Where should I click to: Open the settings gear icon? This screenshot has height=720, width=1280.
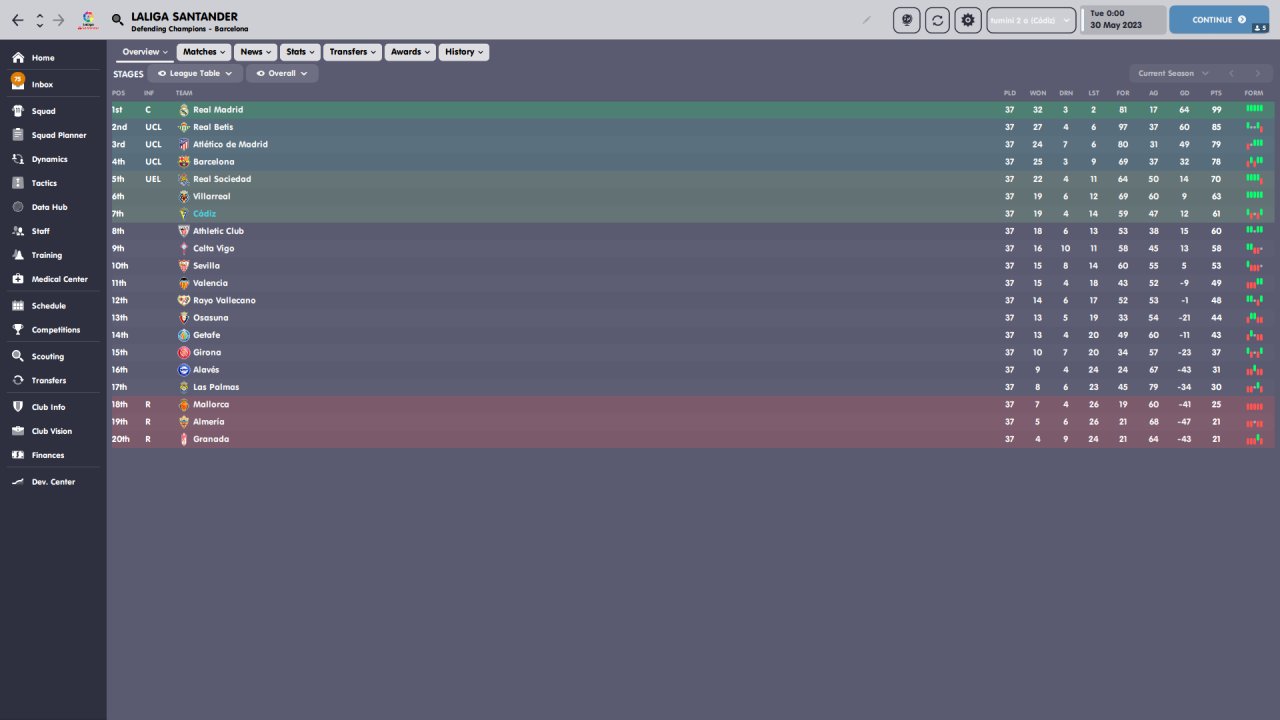click(967, 20)
